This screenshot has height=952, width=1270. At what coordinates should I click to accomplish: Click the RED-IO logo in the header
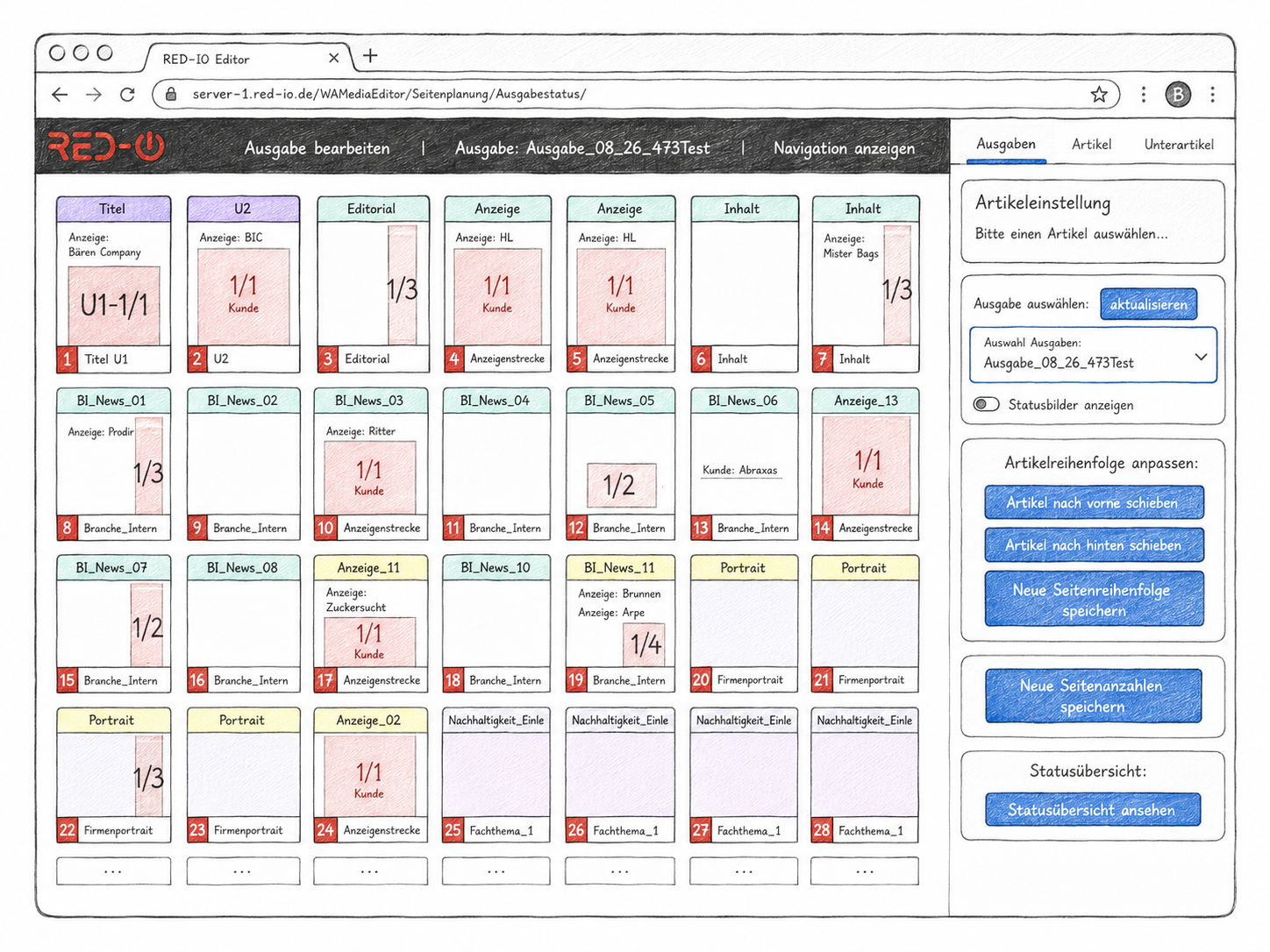(106, 146)
